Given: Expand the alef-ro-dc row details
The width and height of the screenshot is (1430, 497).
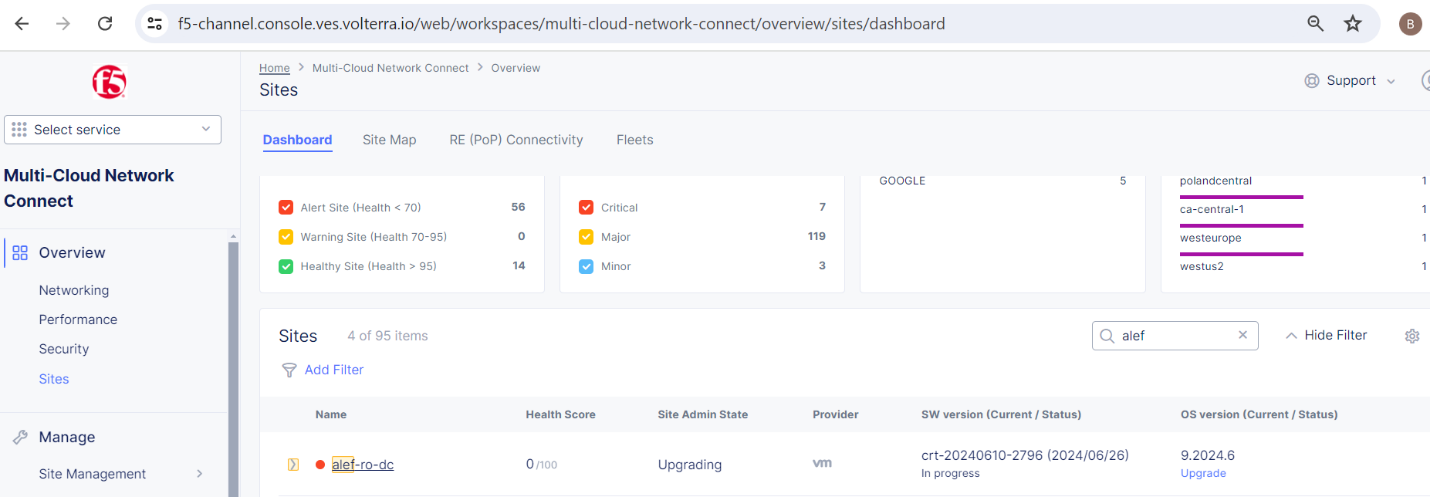Looking at the screenshot, I should [x=294, y=464].
